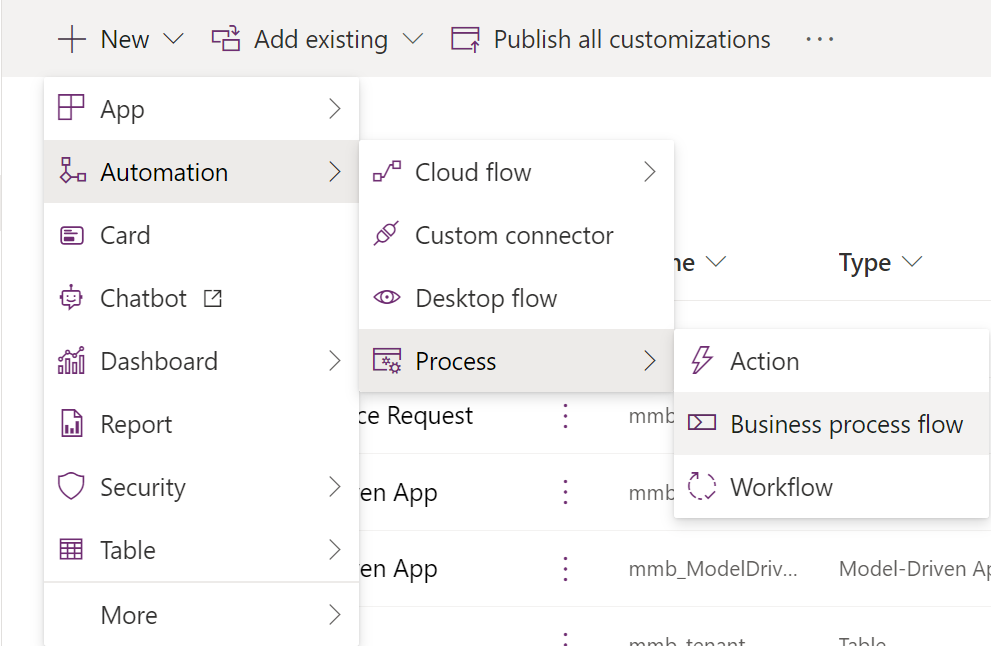Open the Type column sort dropdown
Image resolution: width=991 pixels, height=646 pixels.
tap(912, 261)
